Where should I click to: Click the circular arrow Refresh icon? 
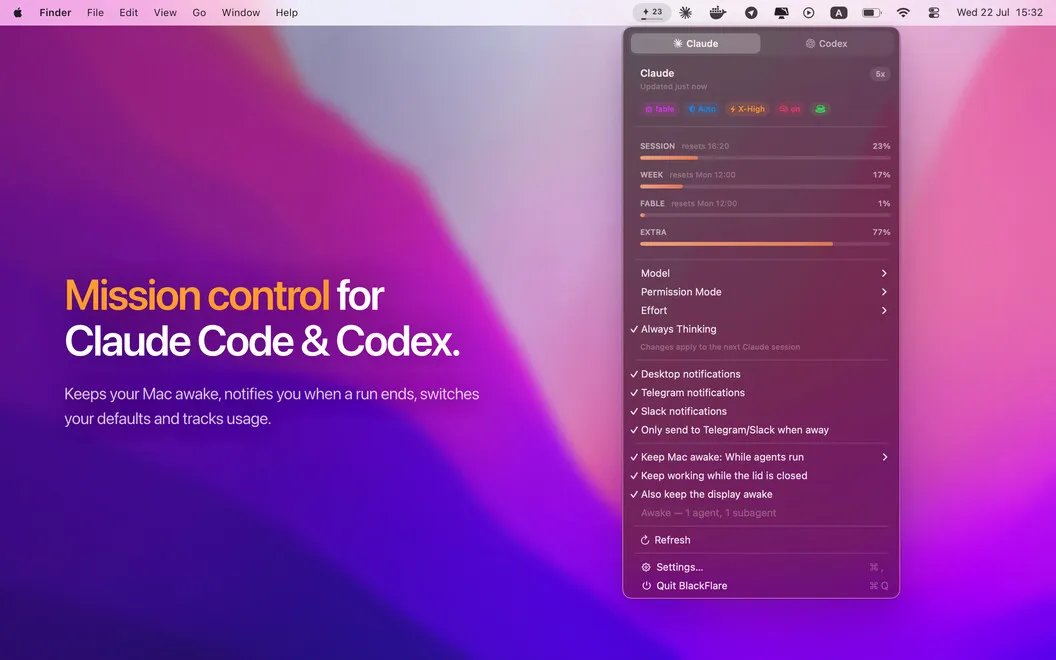point(645,540)
